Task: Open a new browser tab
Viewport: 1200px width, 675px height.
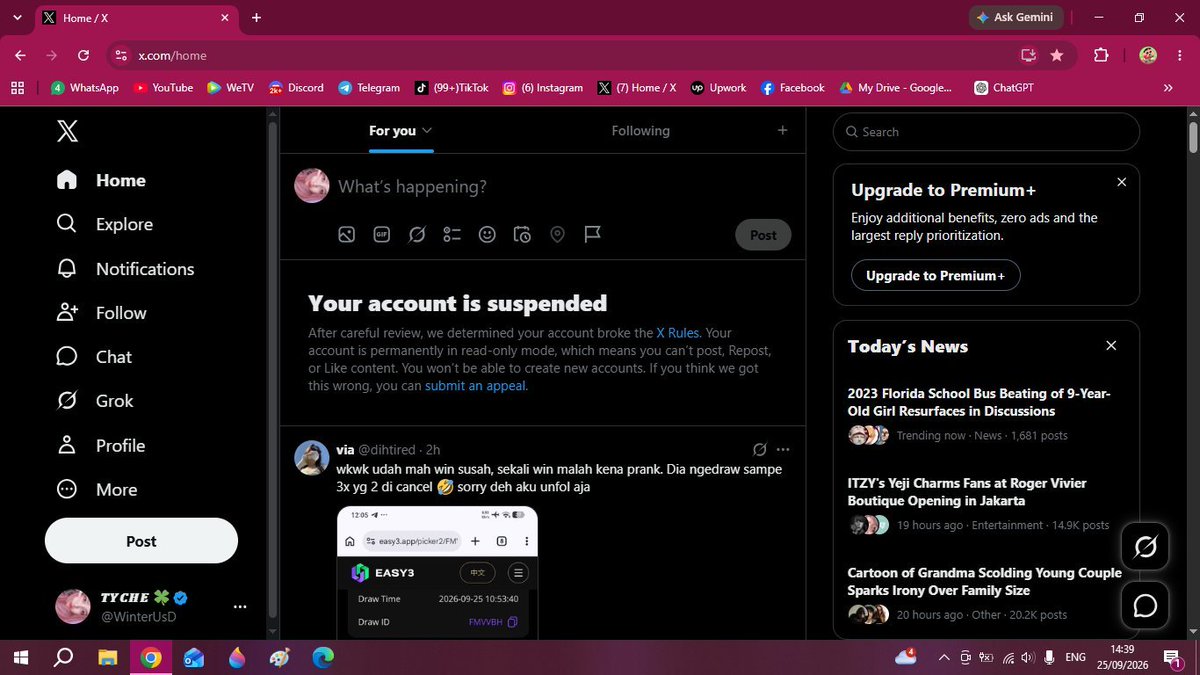Action: click(x=256, y=18)
